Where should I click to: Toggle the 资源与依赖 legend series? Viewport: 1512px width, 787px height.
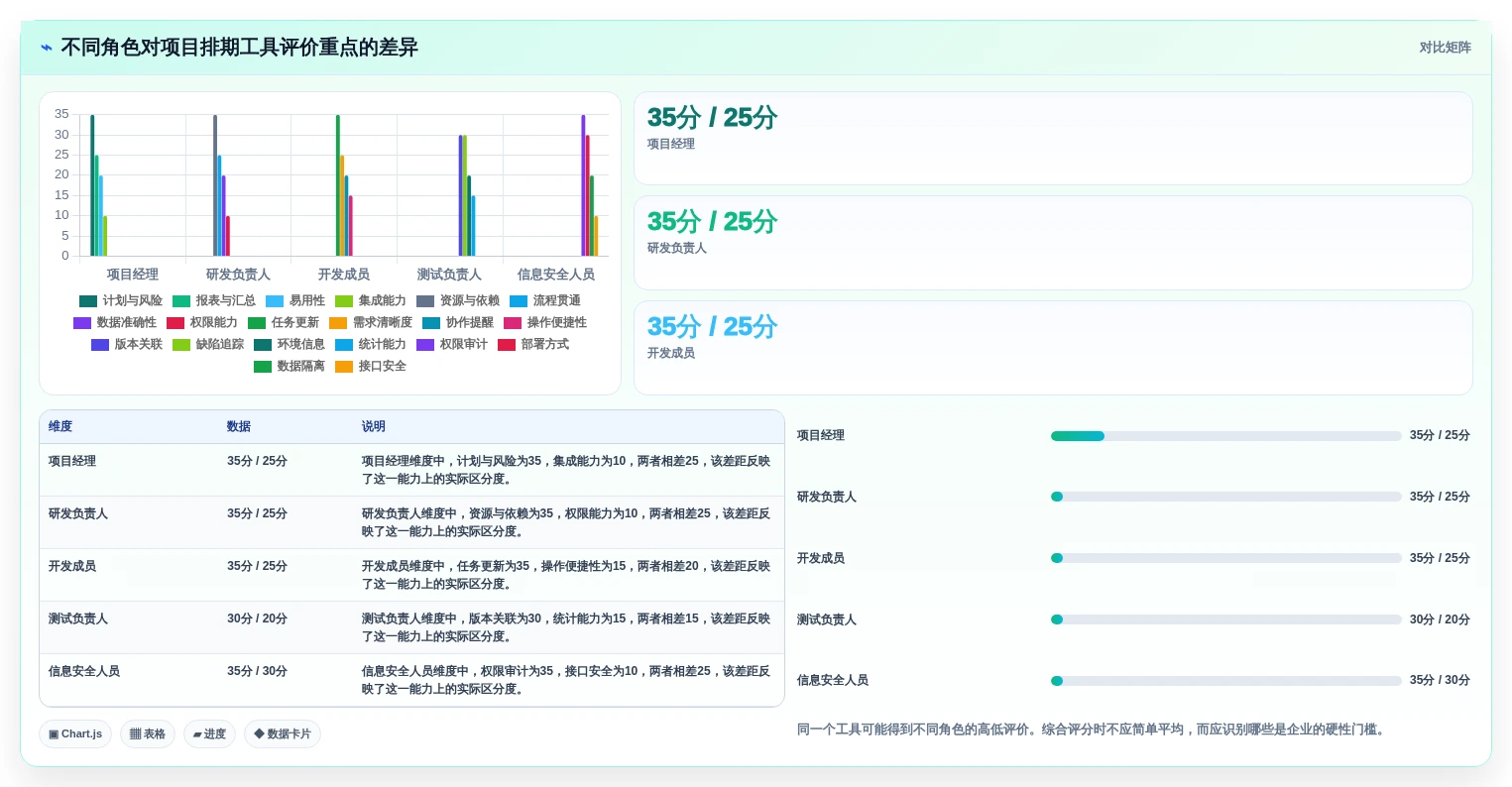point(458,301)
